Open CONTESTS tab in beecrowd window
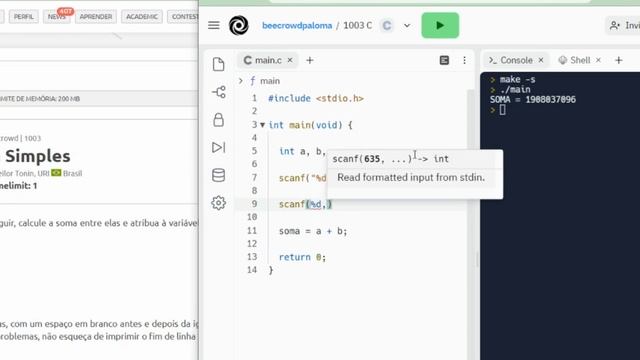Screen dimensions: 640x360 183,17
